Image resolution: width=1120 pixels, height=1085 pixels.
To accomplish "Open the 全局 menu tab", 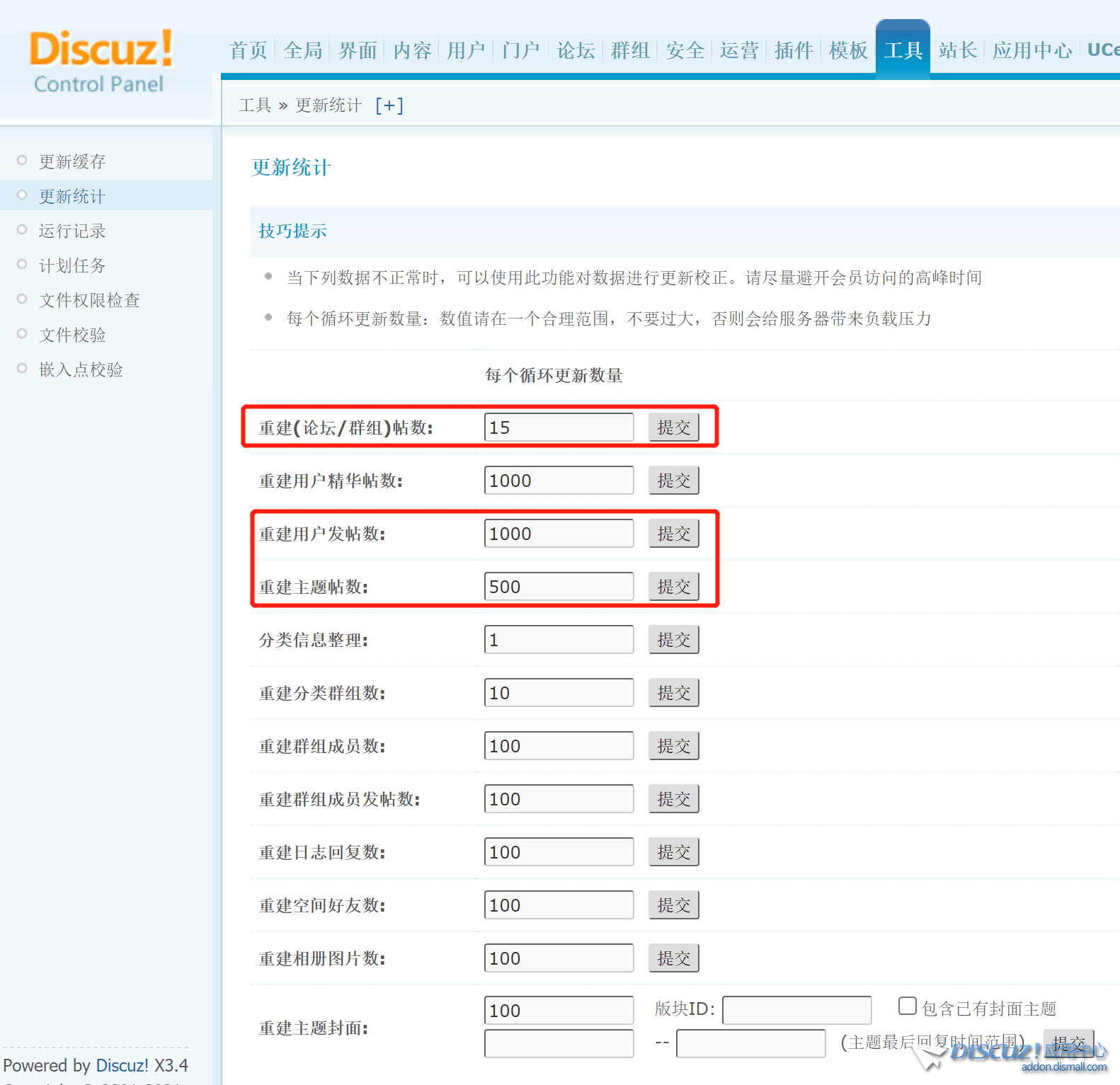I will 303,50.
